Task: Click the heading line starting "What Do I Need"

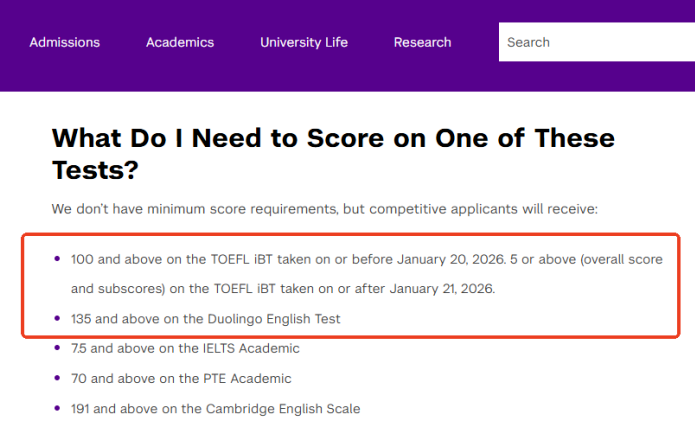Action: [x=333, y=137]
